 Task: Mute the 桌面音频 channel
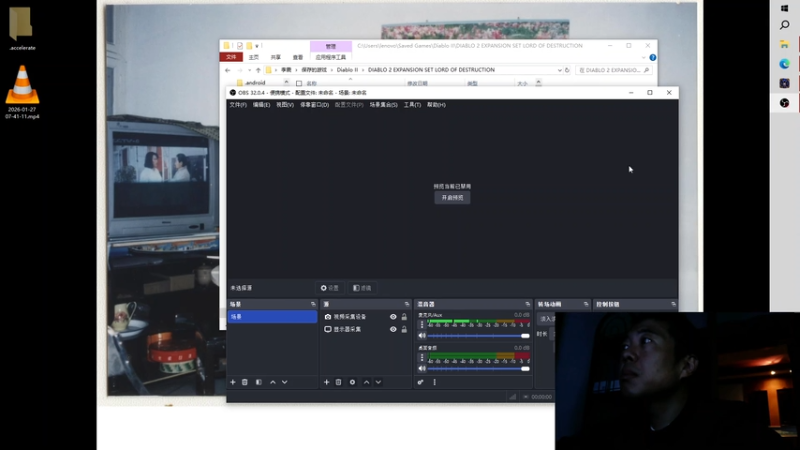point(422,368)
